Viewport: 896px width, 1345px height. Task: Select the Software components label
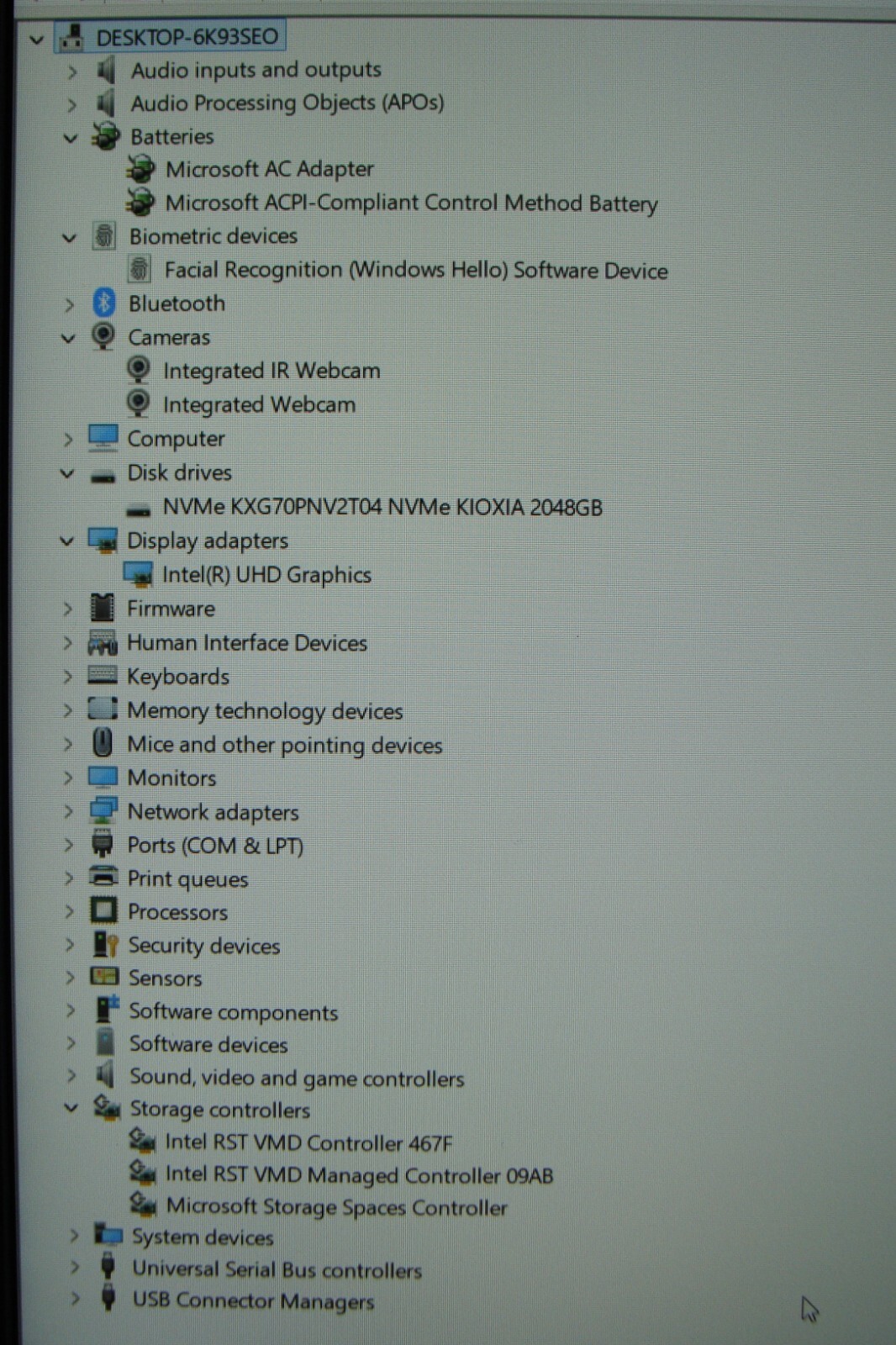click(x=234, y=1012)
